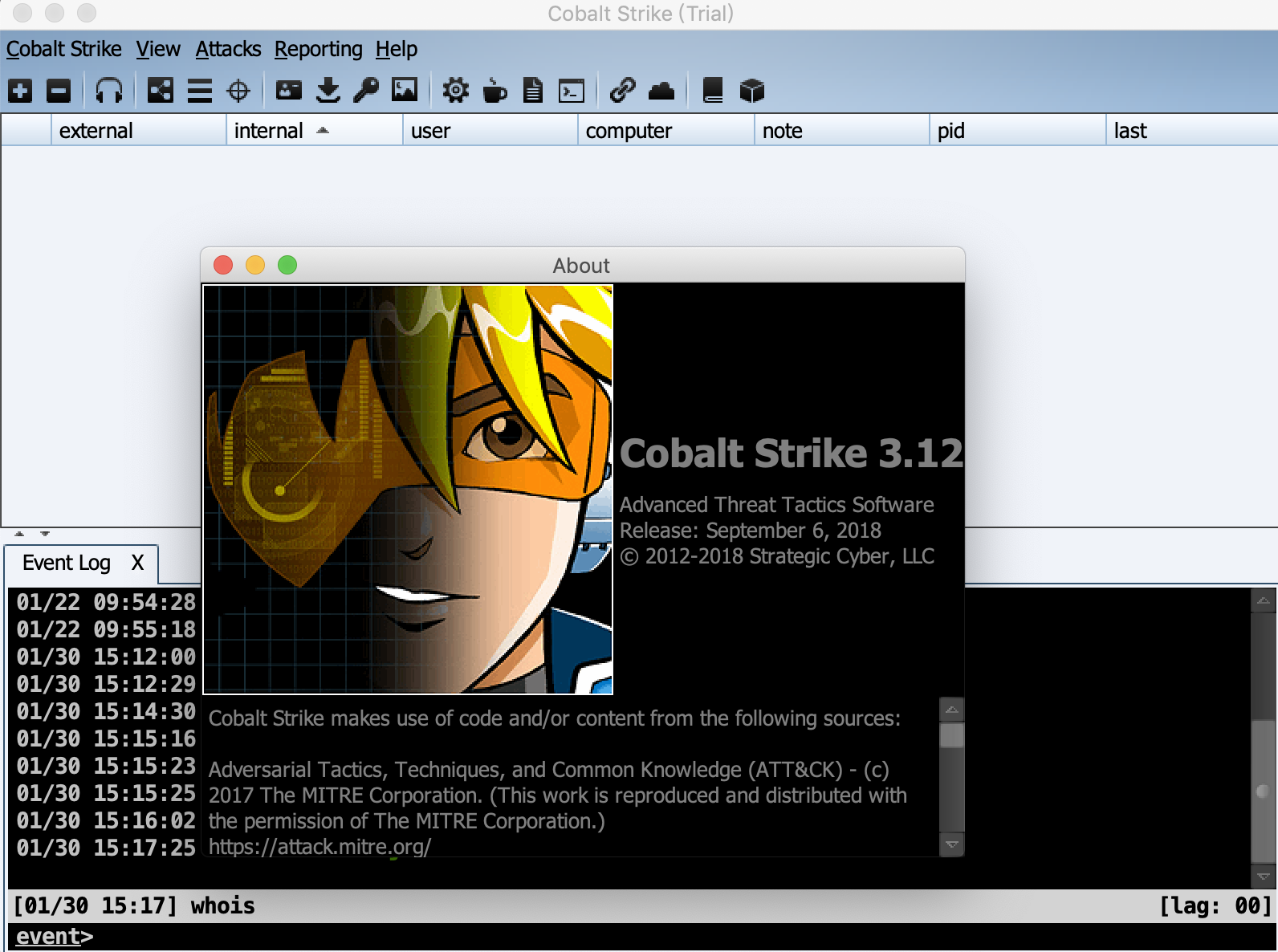
Task: Click Event Log scrollbar up arrow
Action: (x=1263, y=600)
